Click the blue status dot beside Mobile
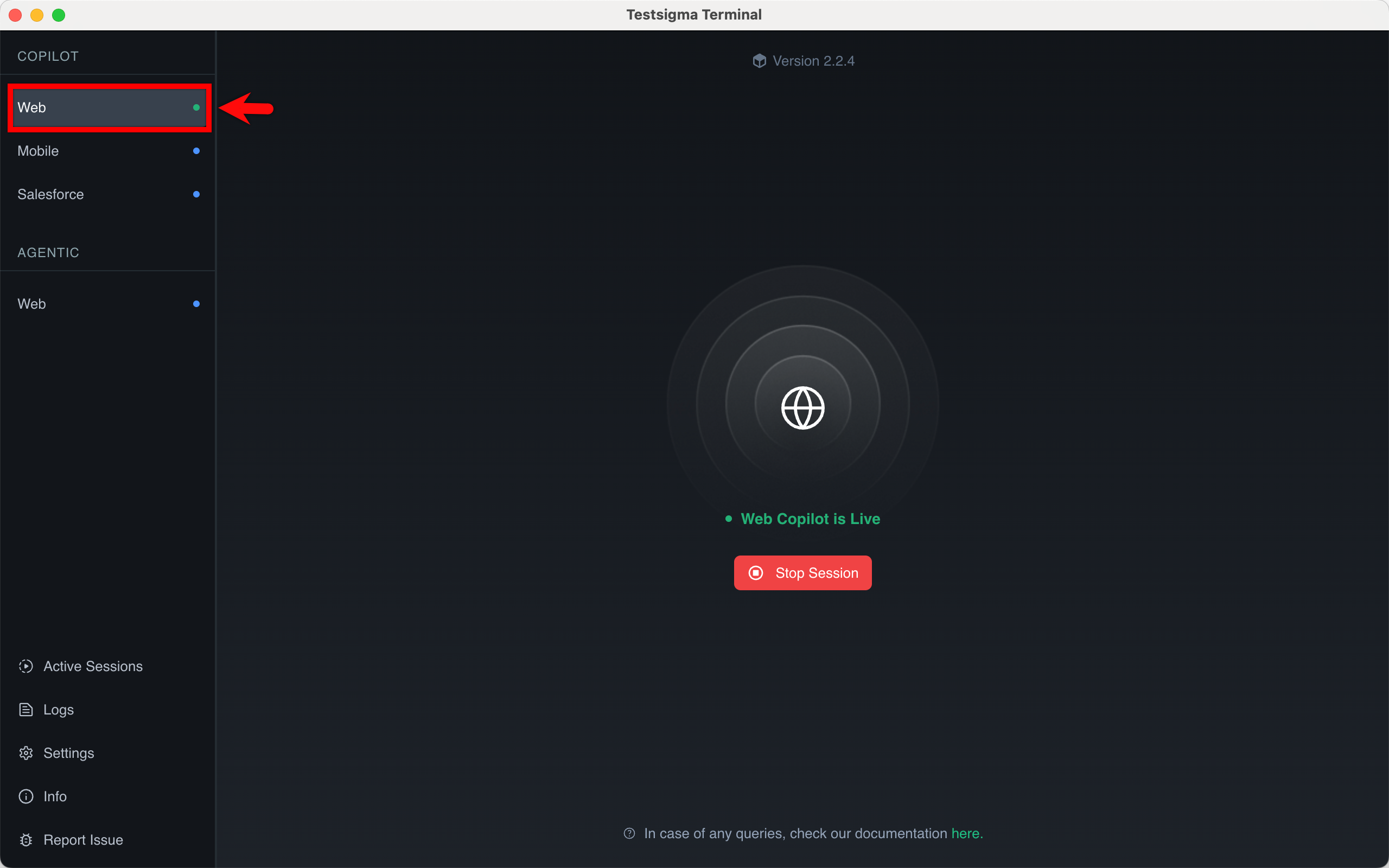Screen dimensions: 1389x868 click(x=196, y=151)
